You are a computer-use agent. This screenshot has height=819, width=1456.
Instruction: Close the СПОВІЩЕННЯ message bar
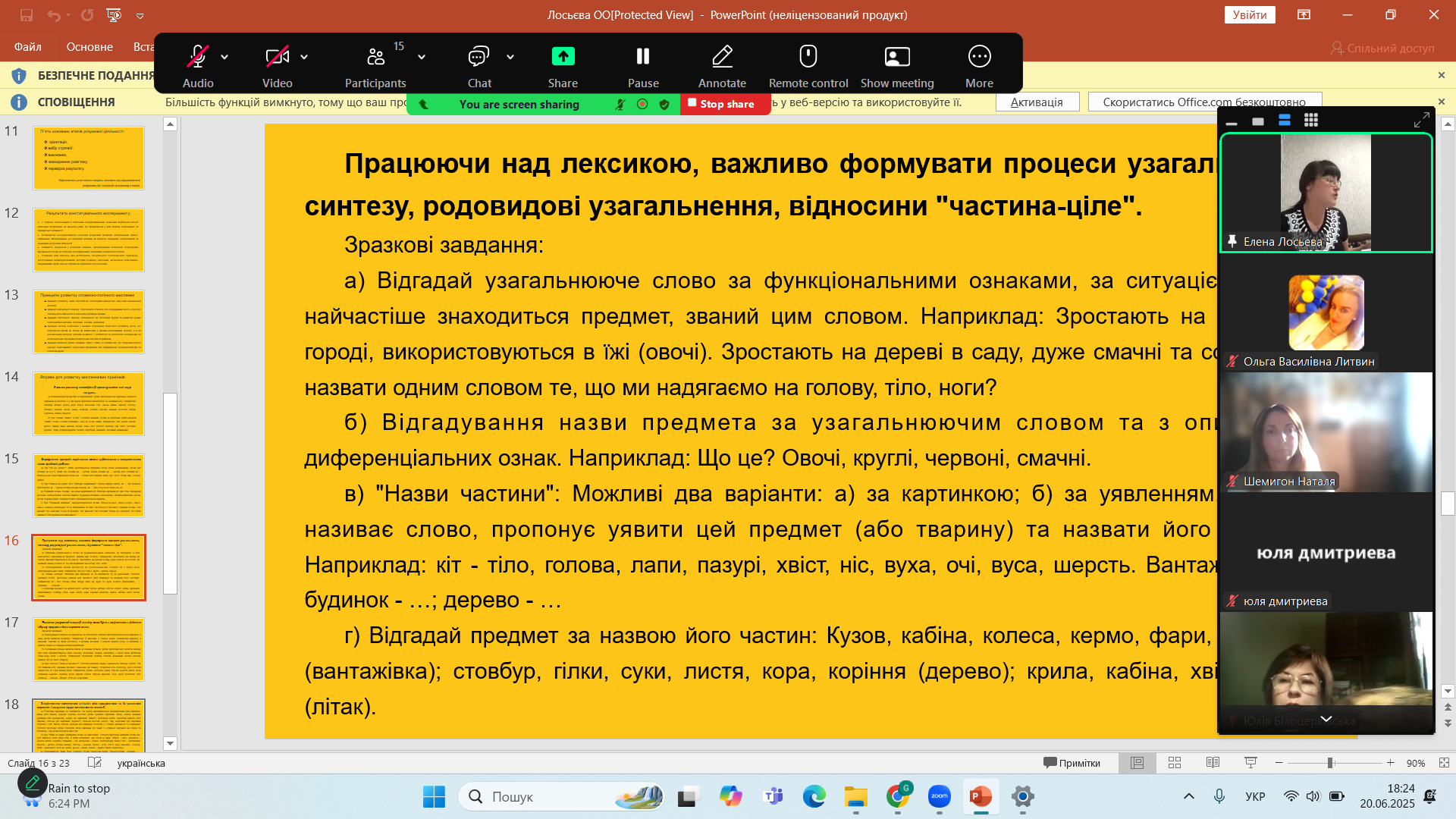pos(1442,102)
